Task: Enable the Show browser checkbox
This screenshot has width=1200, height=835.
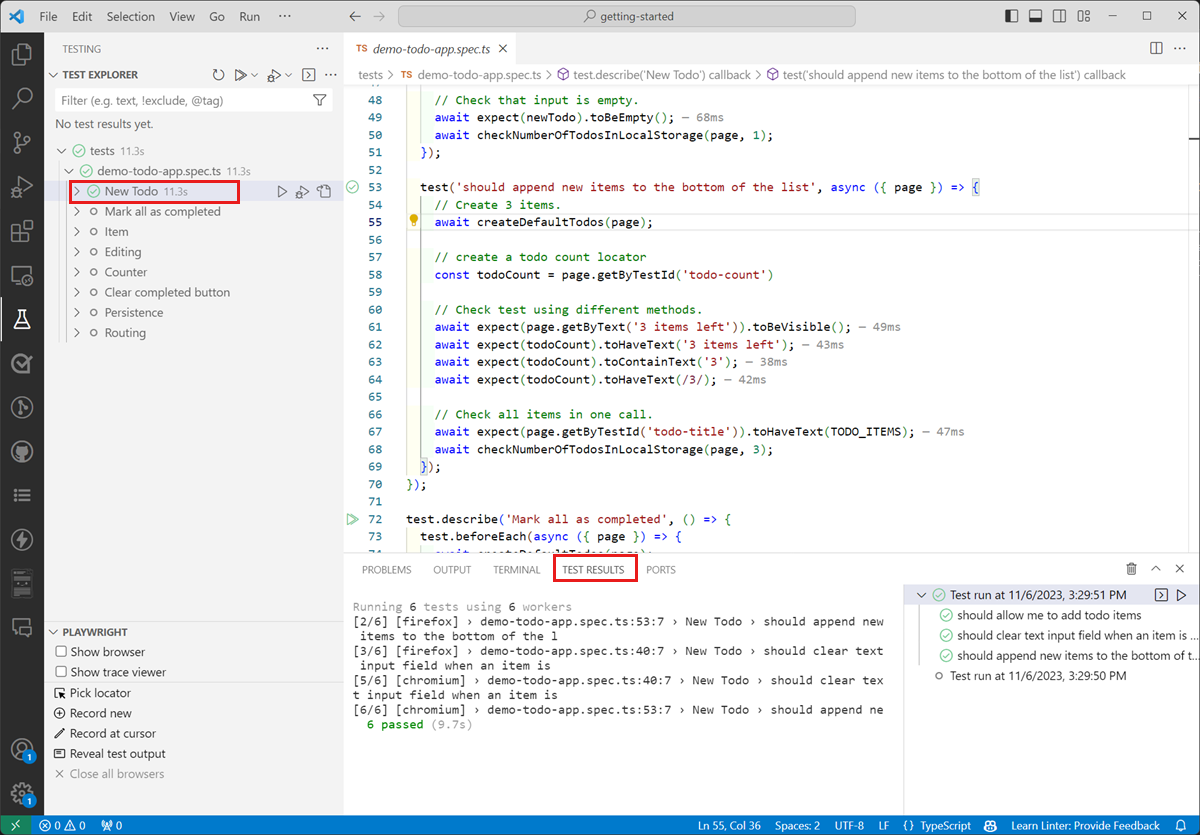Action: pos(61,652)
